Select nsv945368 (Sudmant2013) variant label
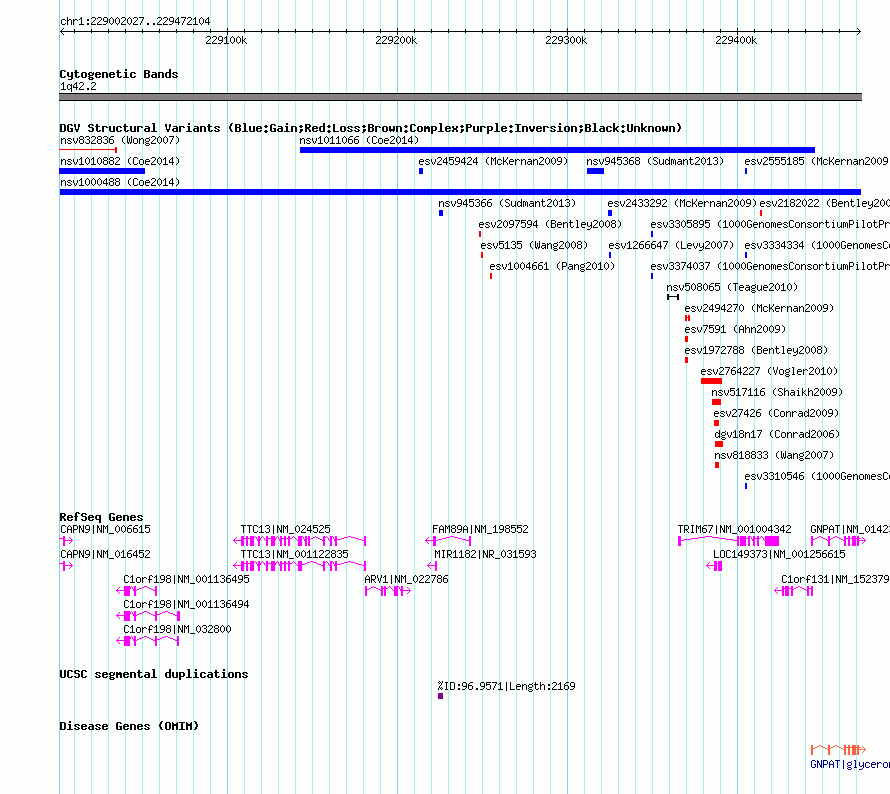Screen dimensions: 890x794 pos(655,161)
